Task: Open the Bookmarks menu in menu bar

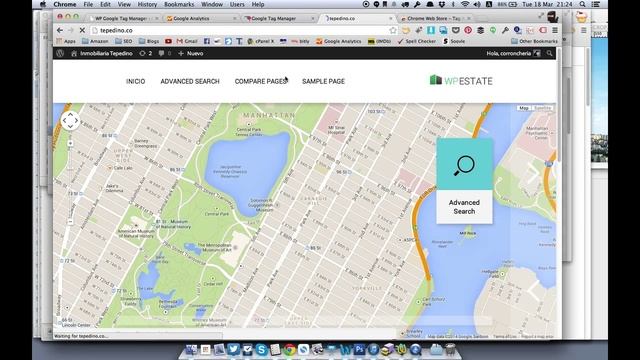Action: (179, 4)
